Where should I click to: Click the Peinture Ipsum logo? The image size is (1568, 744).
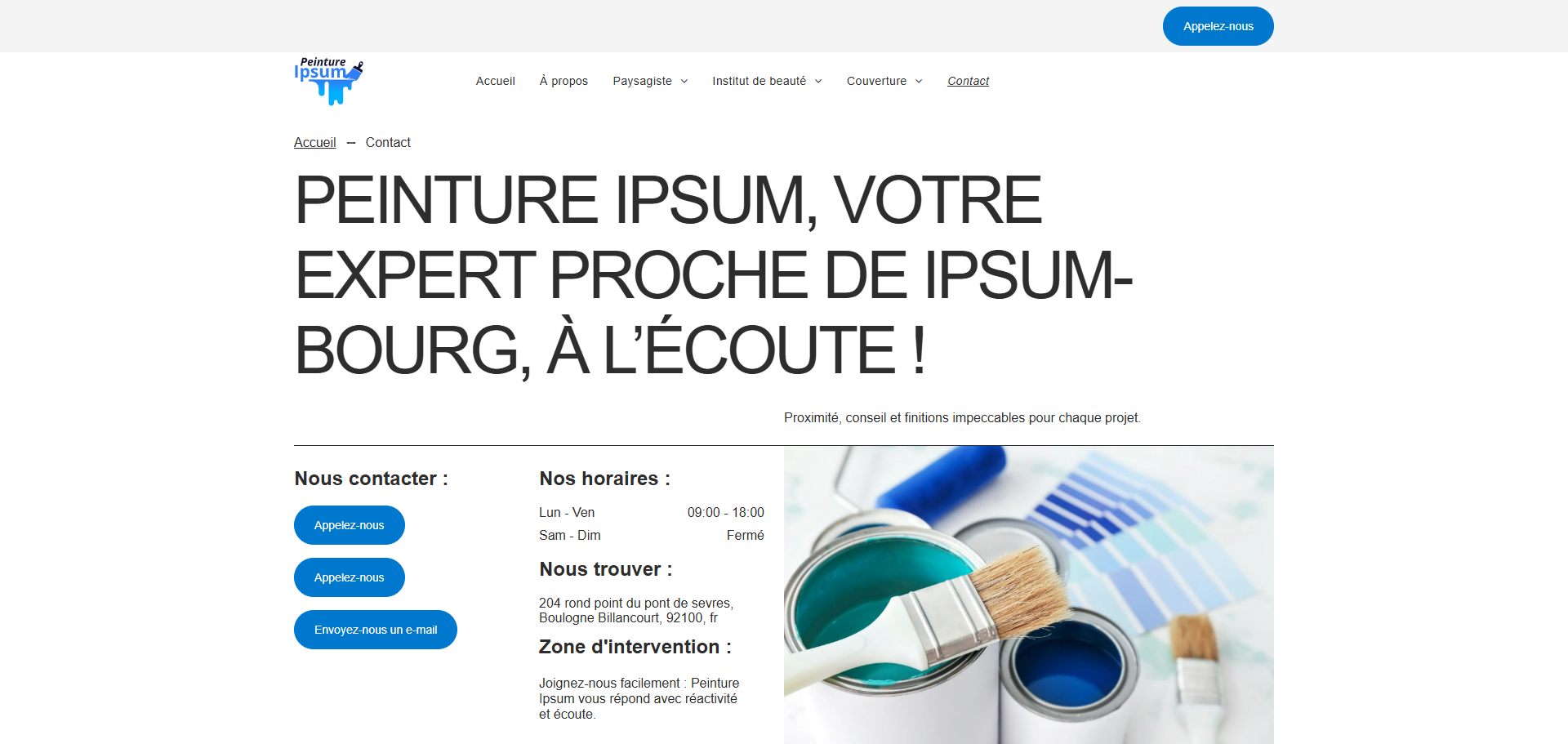pos(328,81)
